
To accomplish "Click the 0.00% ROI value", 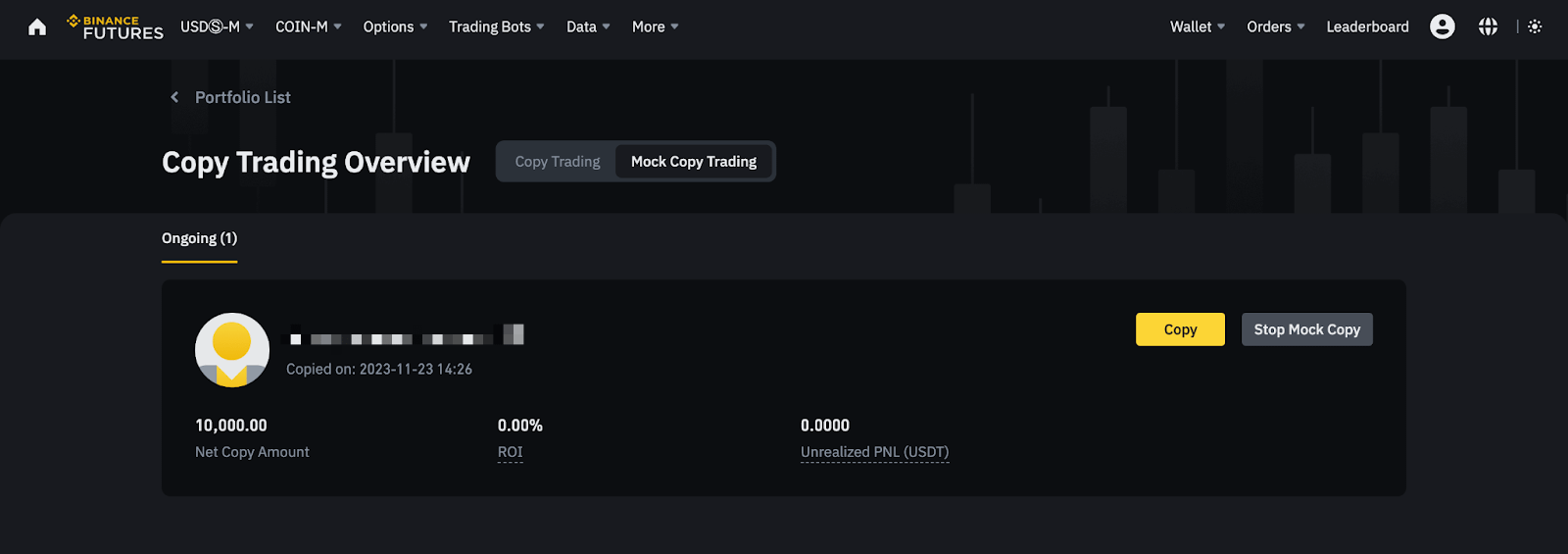I will pos(520,426).
